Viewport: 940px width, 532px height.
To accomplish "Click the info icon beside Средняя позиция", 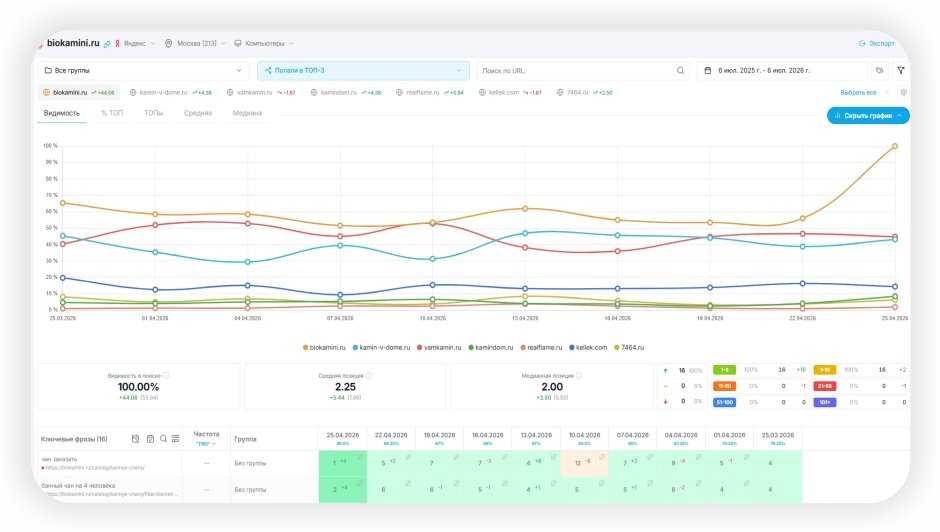I will (x=369, y=375).
